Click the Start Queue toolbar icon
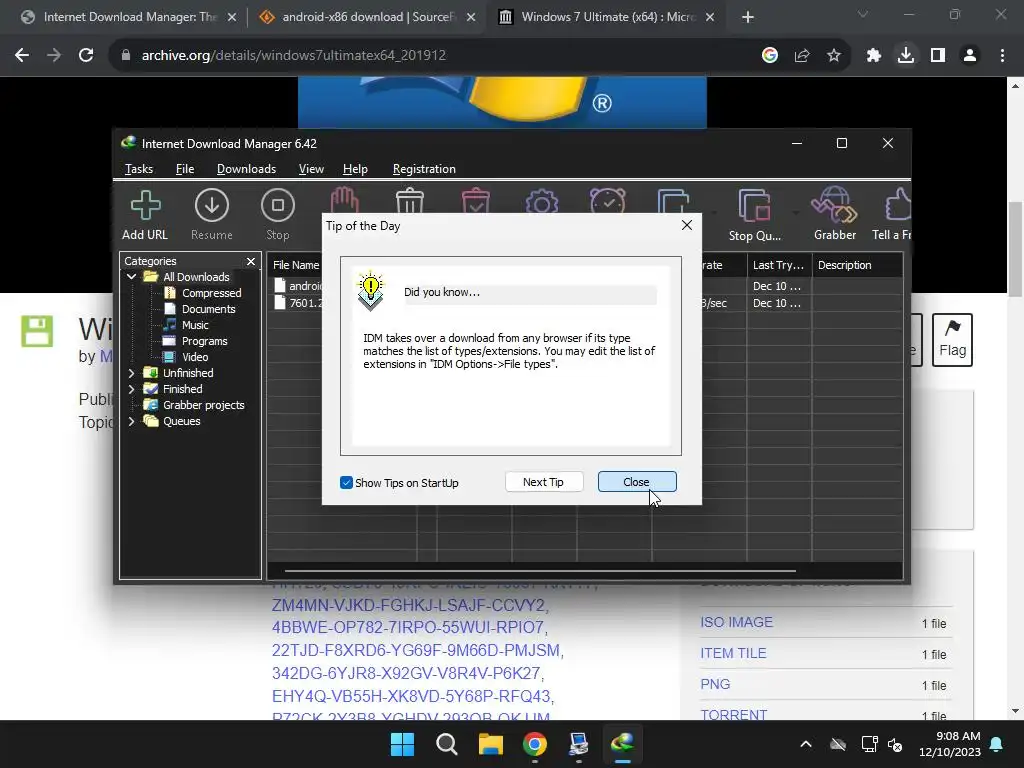This screenshot has width=1024, height=768. 673,200
